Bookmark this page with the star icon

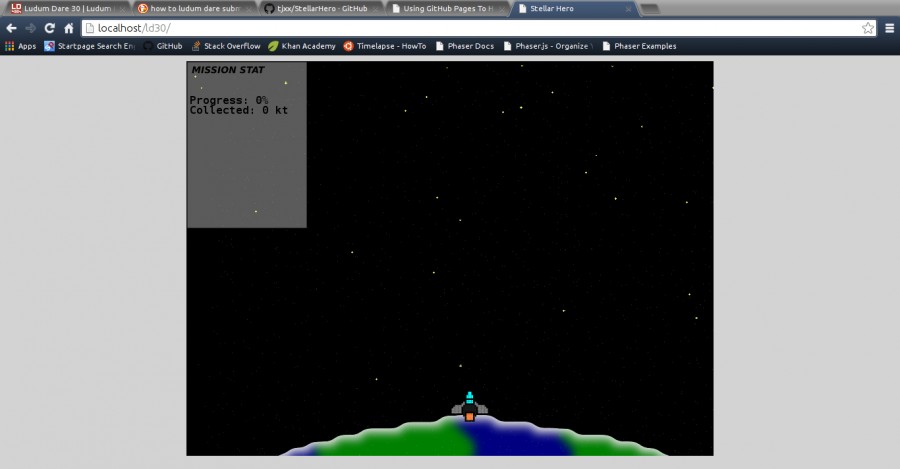(868, 28)
